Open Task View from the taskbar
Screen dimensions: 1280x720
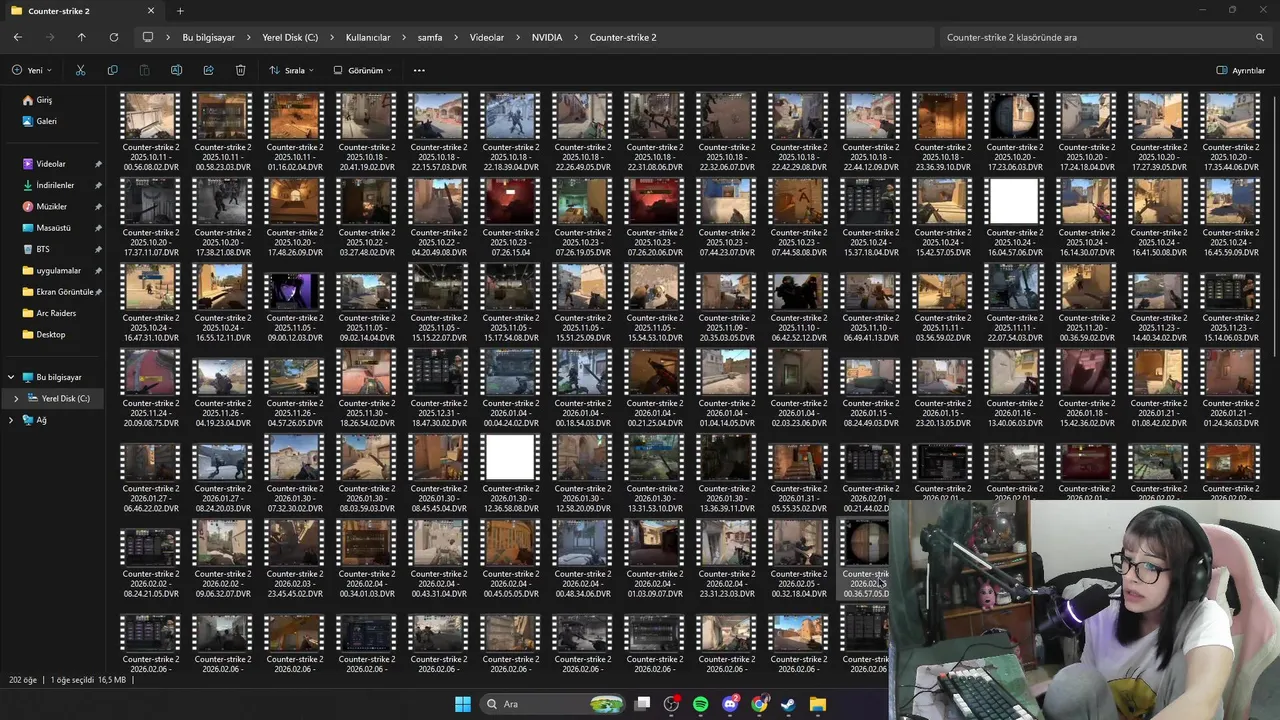[x=643, y=704]
